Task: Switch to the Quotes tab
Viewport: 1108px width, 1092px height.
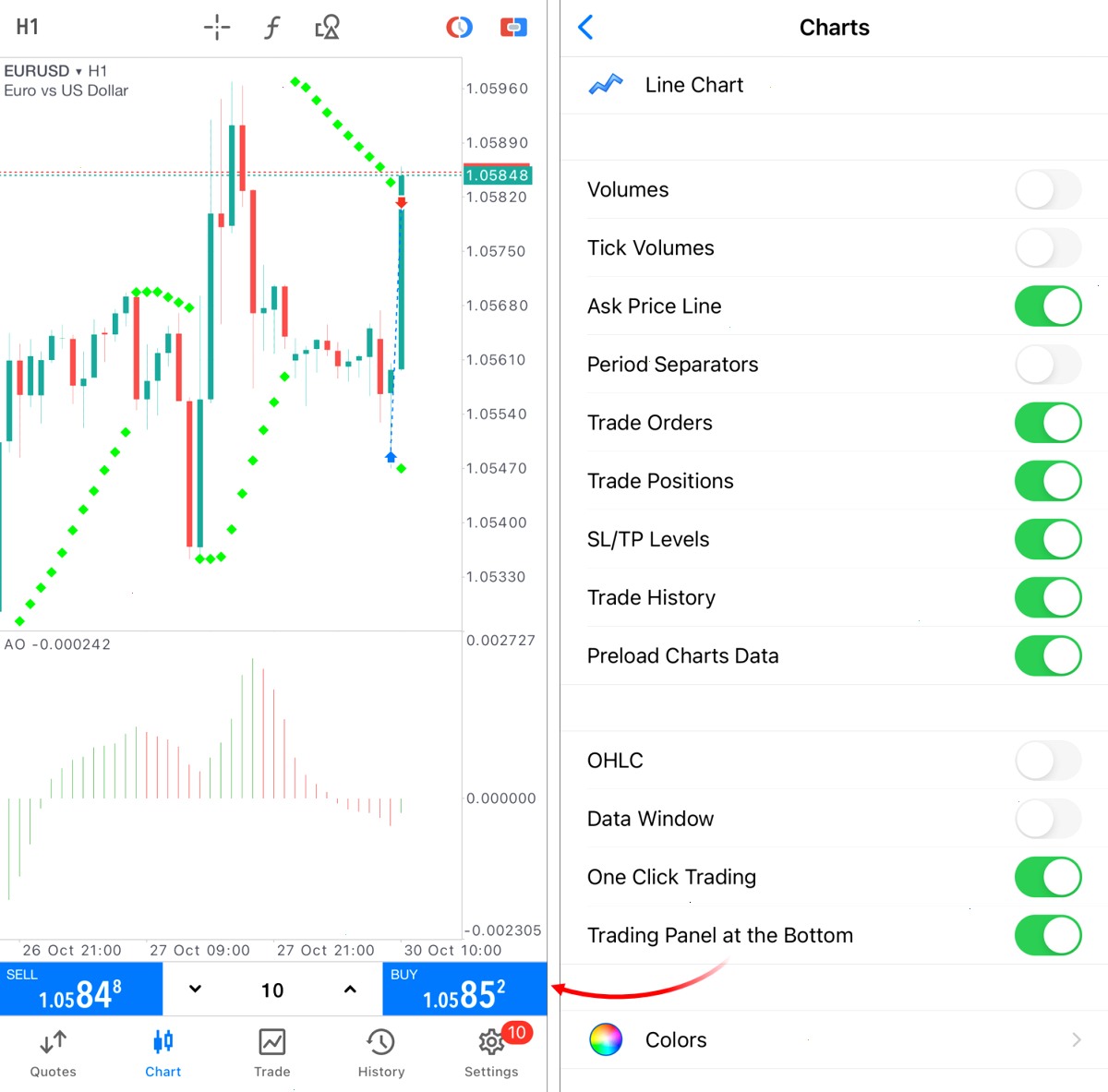Action: click(x=54, y=1053)
